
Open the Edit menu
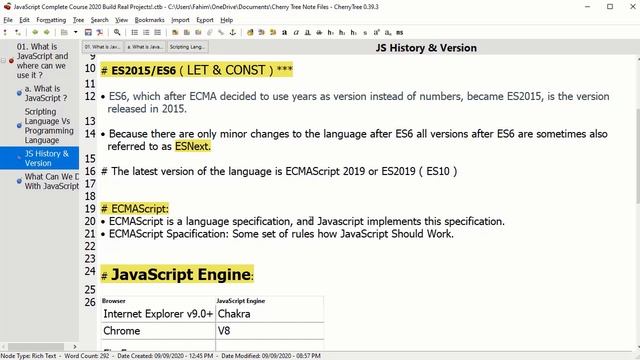tap(24, 20)
